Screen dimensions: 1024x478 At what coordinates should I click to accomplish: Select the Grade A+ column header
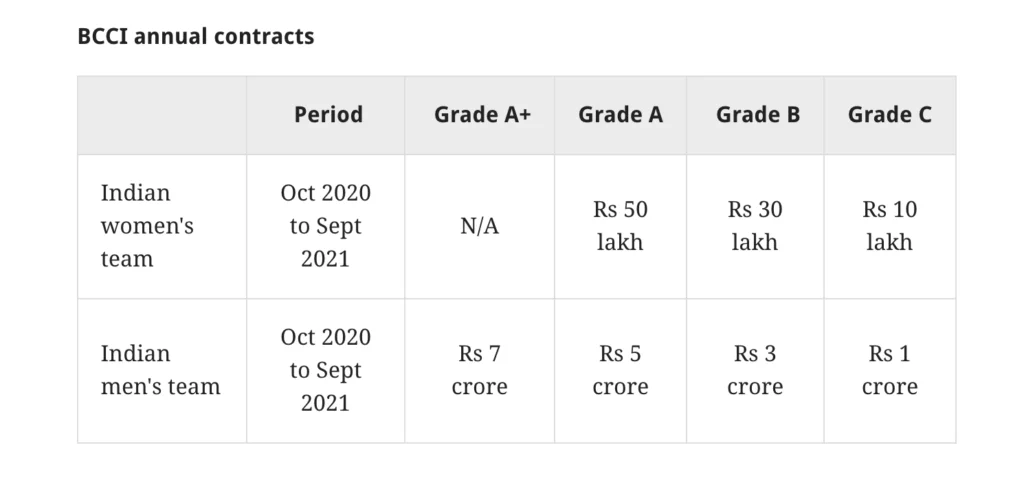click(x=483, y=115)
